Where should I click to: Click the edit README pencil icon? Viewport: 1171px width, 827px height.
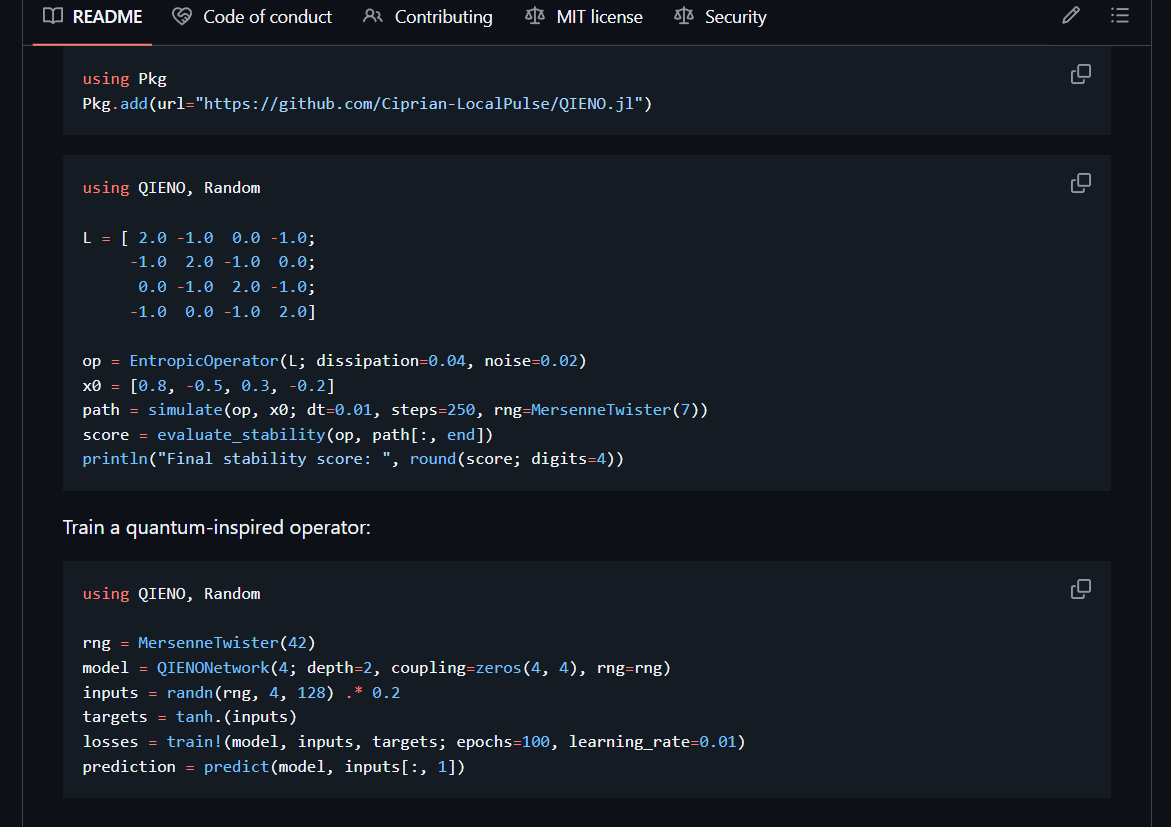pyautogui.click(x=1071, y=16)
